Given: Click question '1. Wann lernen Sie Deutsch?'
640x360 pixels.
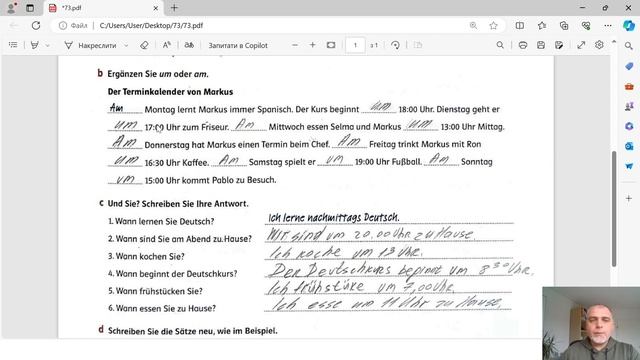Looking at the screenshot, I should click(161, 221).
